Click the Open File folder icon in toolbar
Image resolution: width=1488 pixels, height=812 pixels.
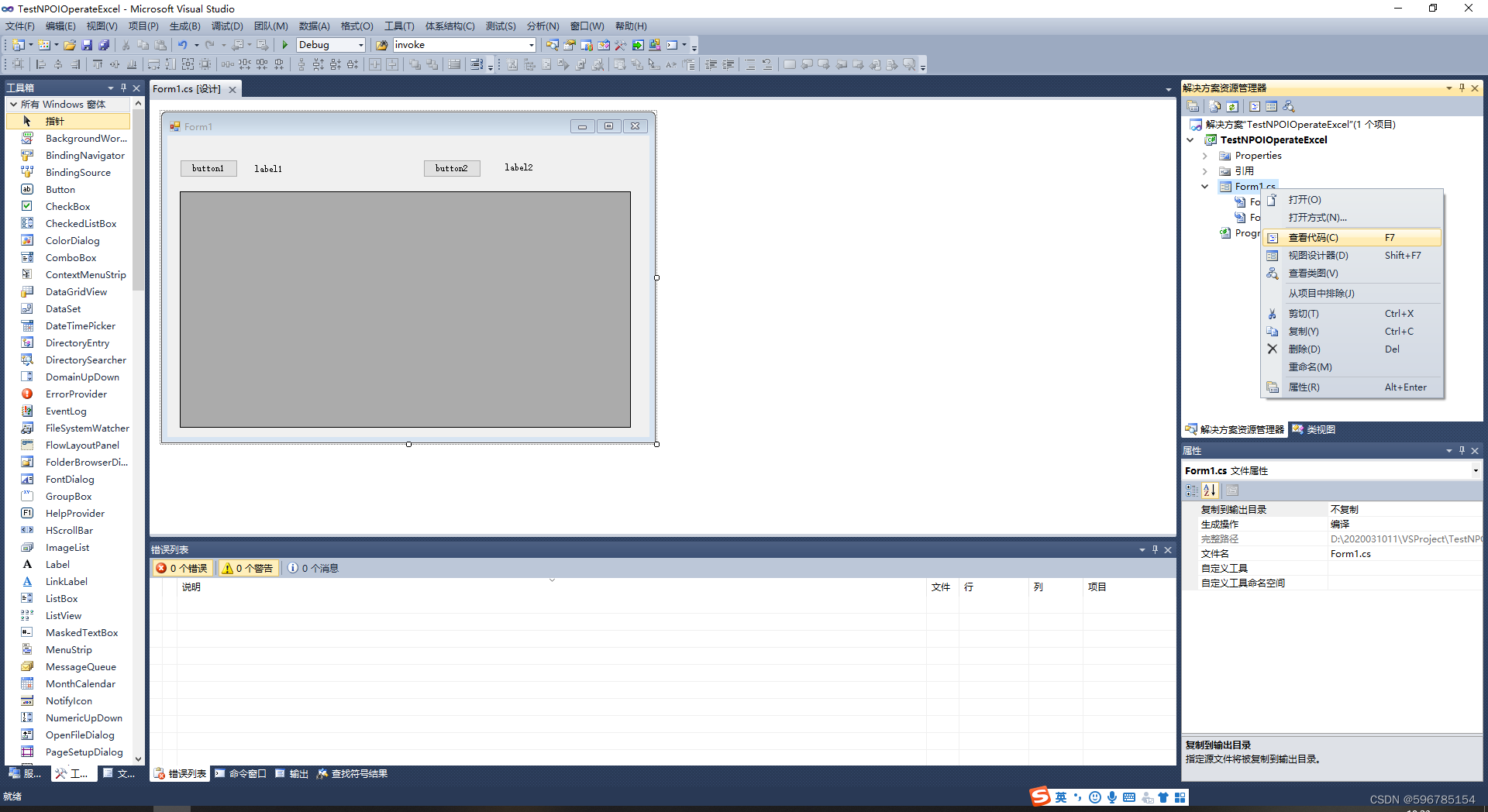tap(70, 45)
